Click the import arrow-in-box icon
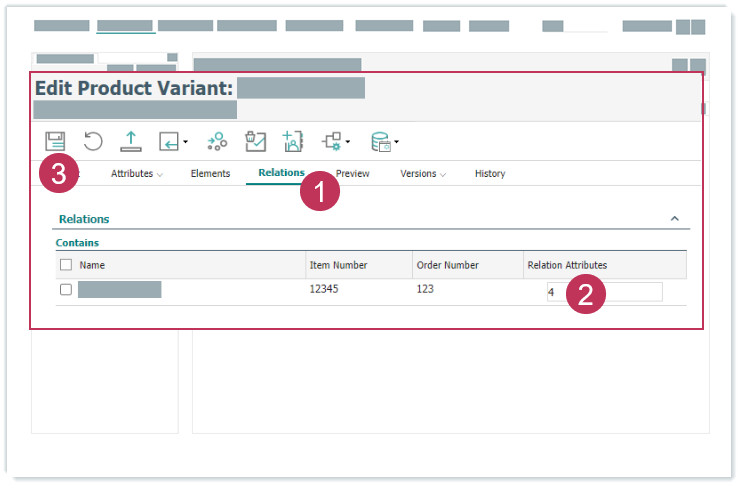The width and height of the screenshot is (741, 487). 170,142
